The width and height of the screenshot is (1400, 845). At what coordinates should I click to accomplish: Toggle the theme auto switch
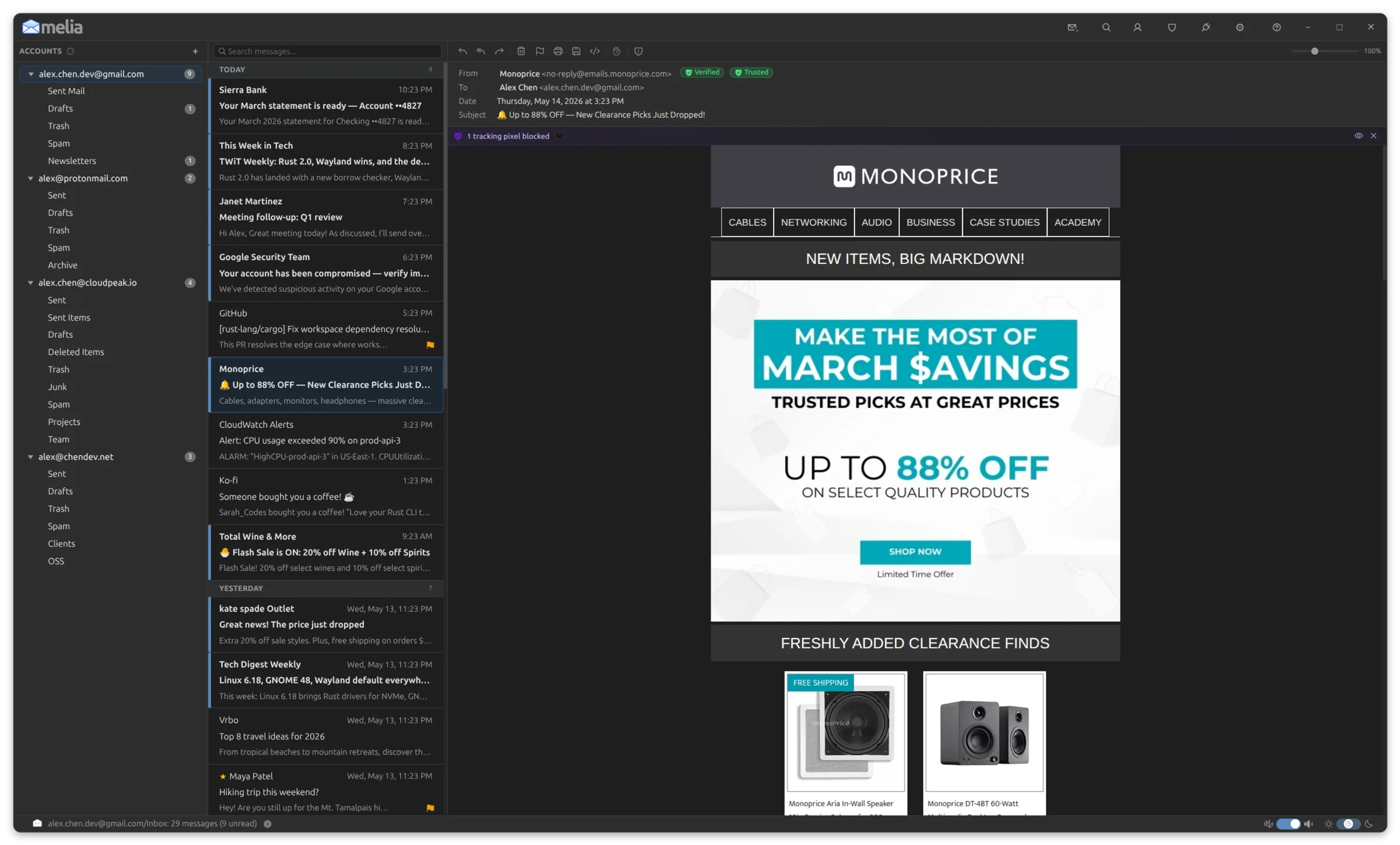click(1348, 824)
